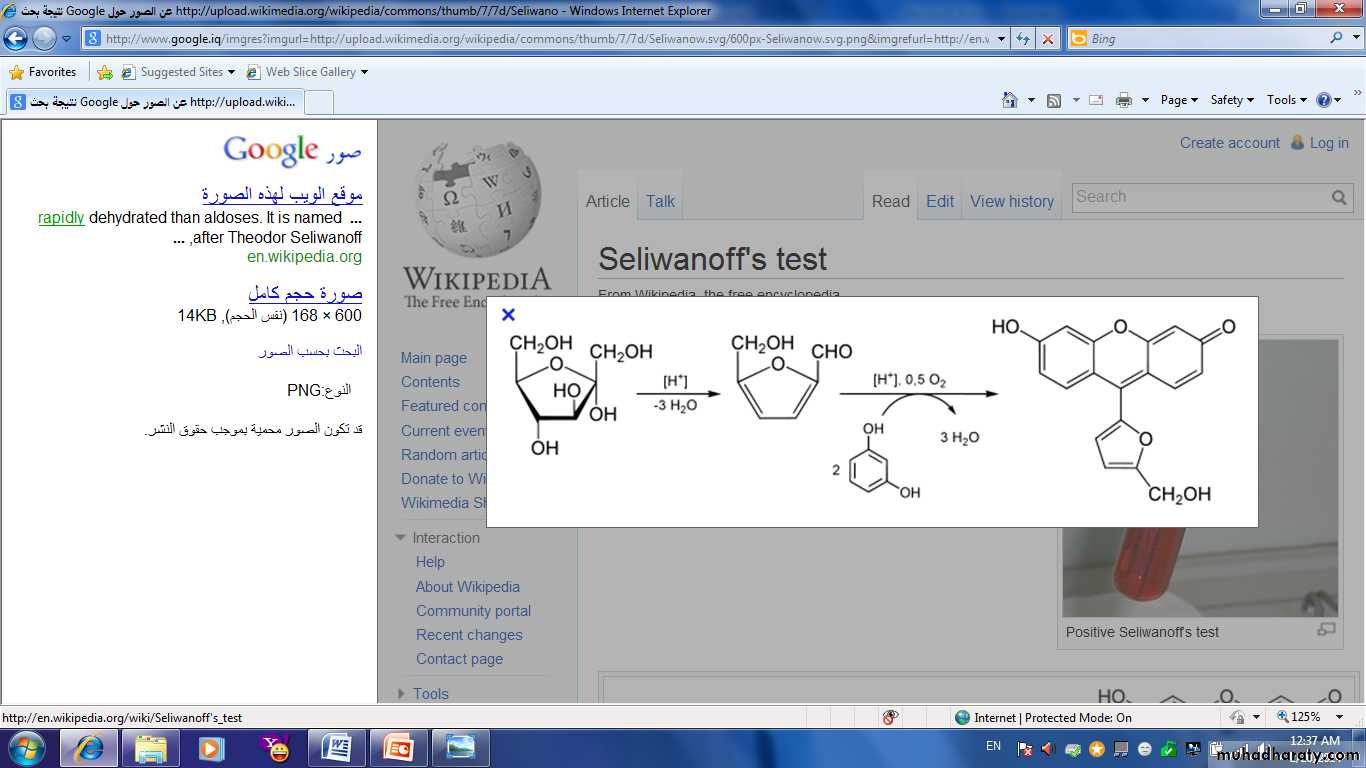Image resolution: width=1366 pixels, height=768 pixels.
Task: Click the Wikipedia search magnifier icon
Action: pos(1339,198)
